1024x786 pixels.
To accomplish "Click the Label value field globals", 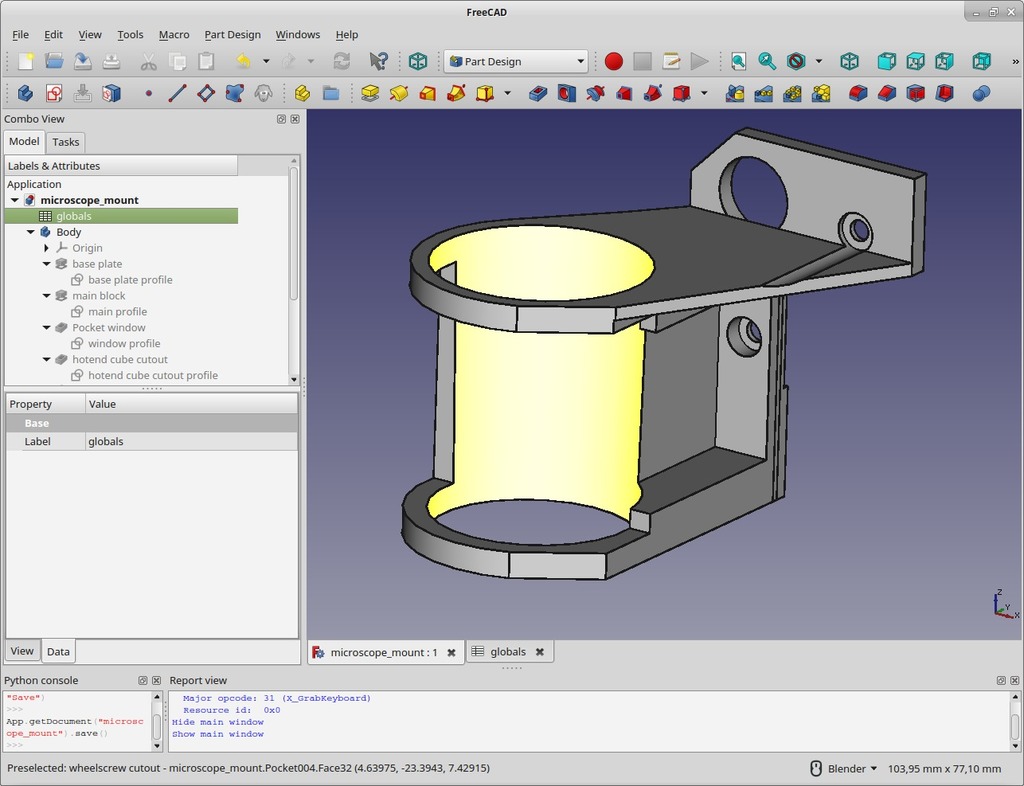I will [x=191, y=441].
